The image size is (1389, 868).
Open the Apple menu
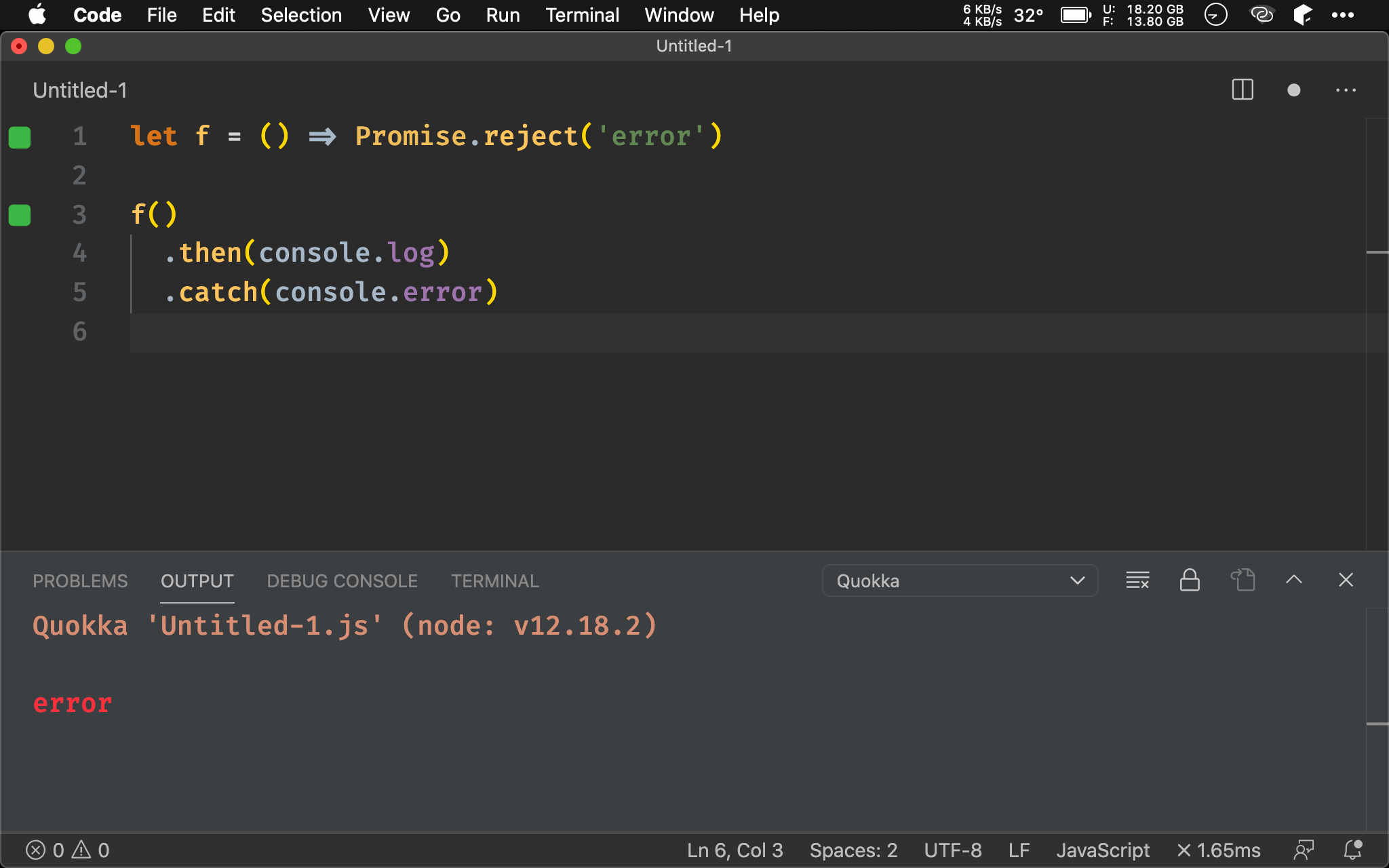37,15
